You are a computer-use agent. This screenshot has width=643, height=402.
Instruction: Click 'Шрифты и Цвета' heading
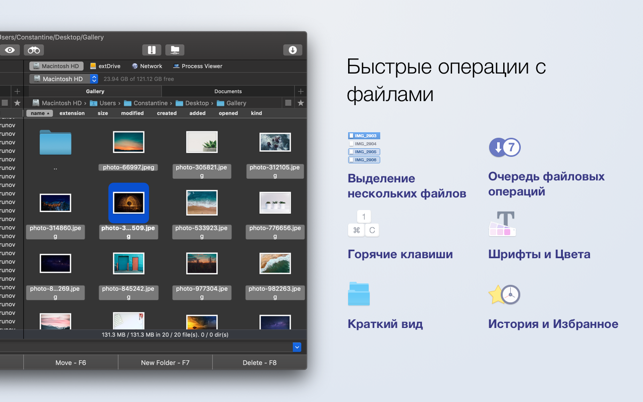(539, 254)
